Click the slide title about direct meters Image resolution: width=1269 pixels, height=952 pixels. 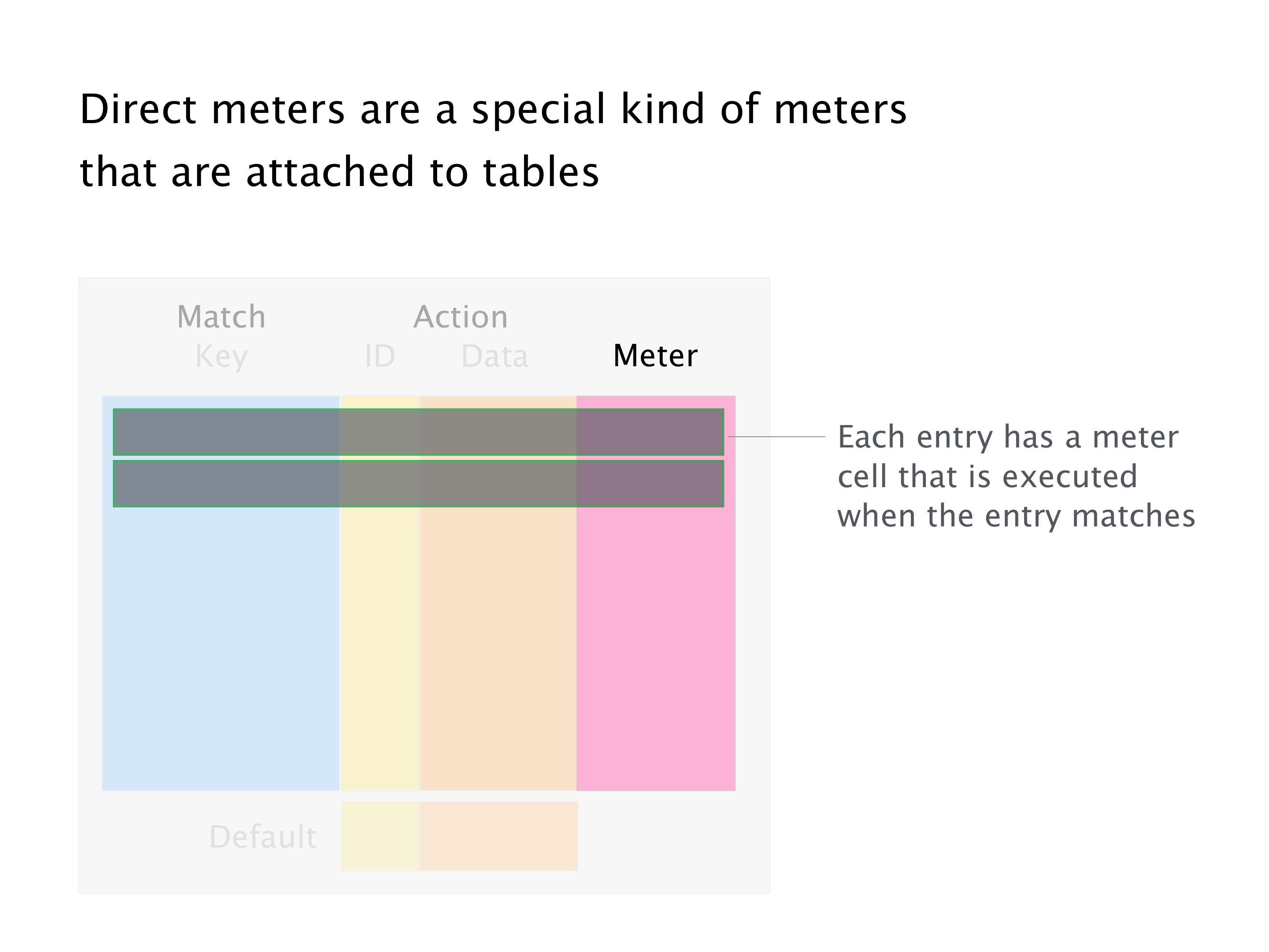coord(493,141)
